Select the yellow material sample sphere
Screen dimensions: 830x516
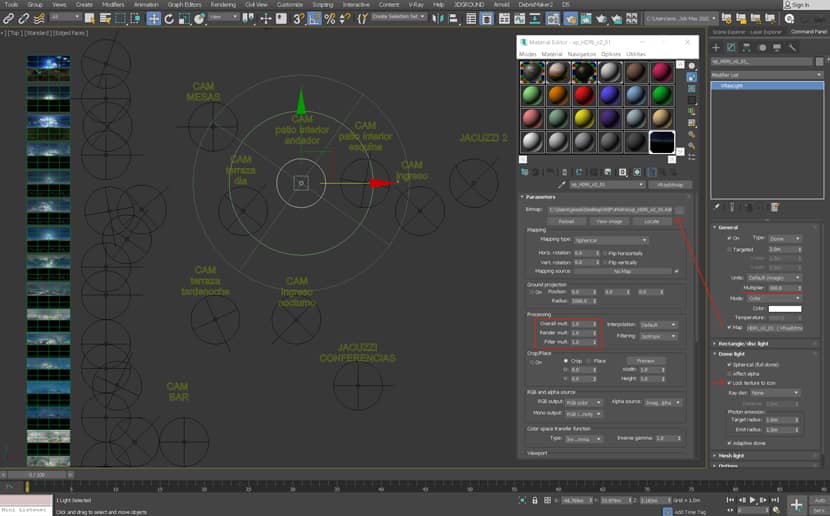[584, 119]
